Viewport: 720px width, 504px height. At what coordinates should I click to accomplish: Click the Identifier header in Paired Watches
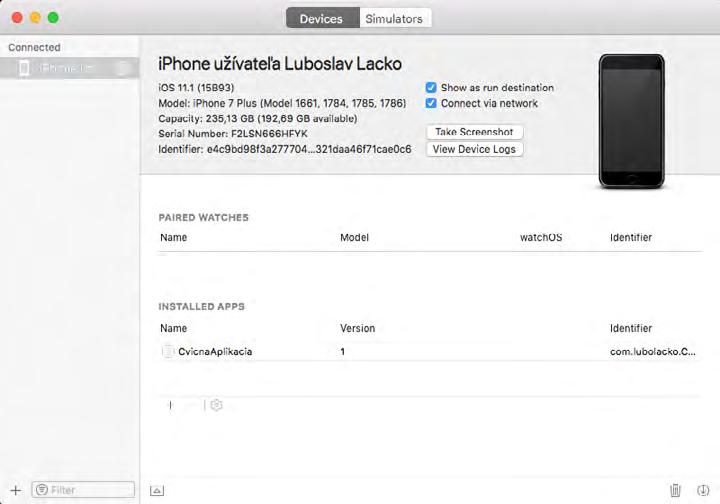pyautogui.click(x=631, y=238)
